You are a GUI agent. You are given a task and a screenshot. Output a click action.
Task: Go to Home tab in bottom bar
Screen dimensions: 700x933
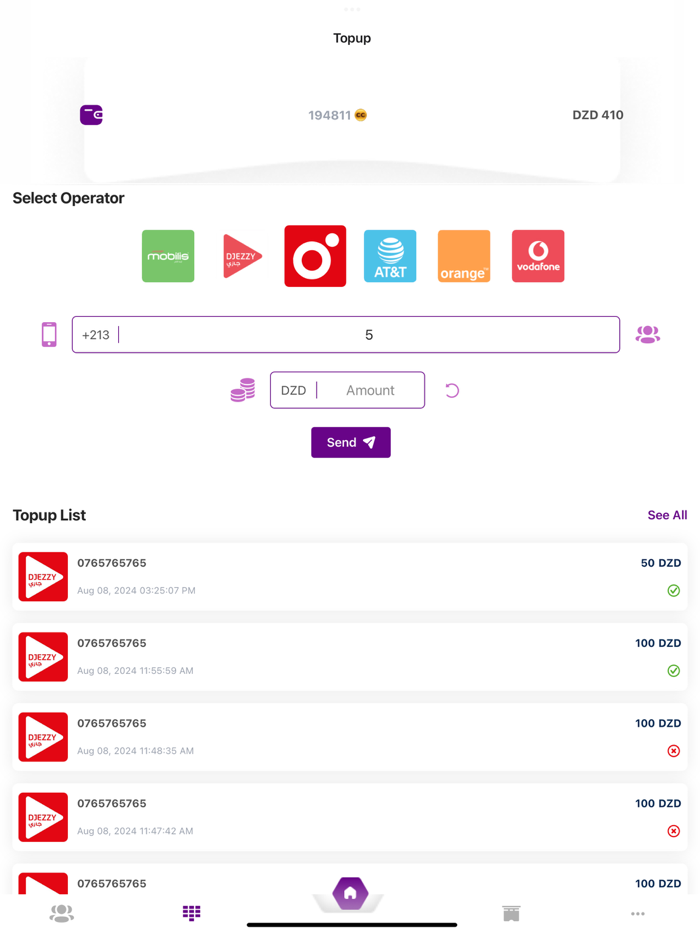click(x=350, y=893)
